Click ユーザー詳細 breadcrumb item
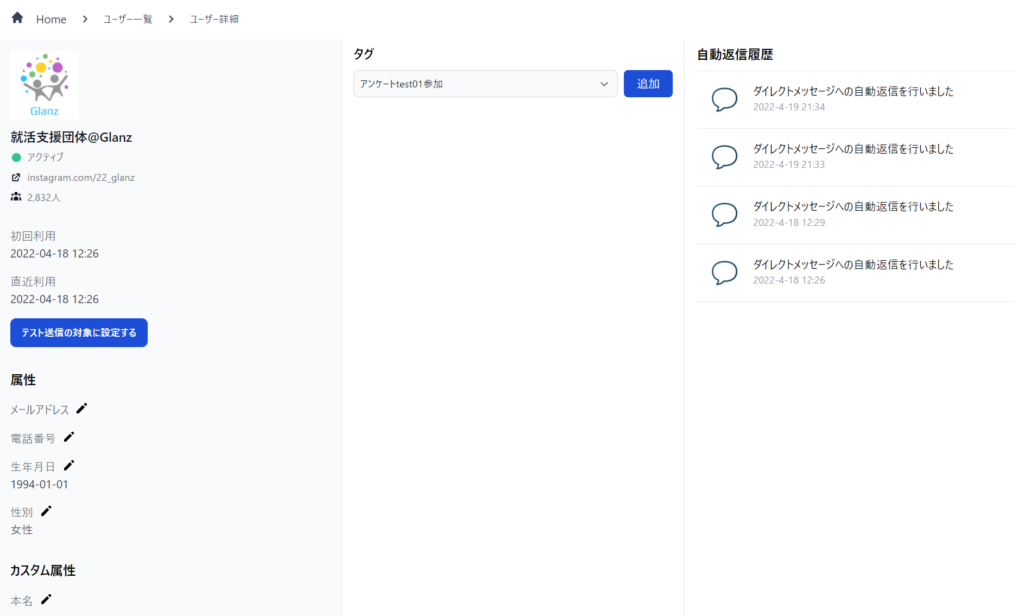This screenshot has height=616, width=1024. point(214,19)
